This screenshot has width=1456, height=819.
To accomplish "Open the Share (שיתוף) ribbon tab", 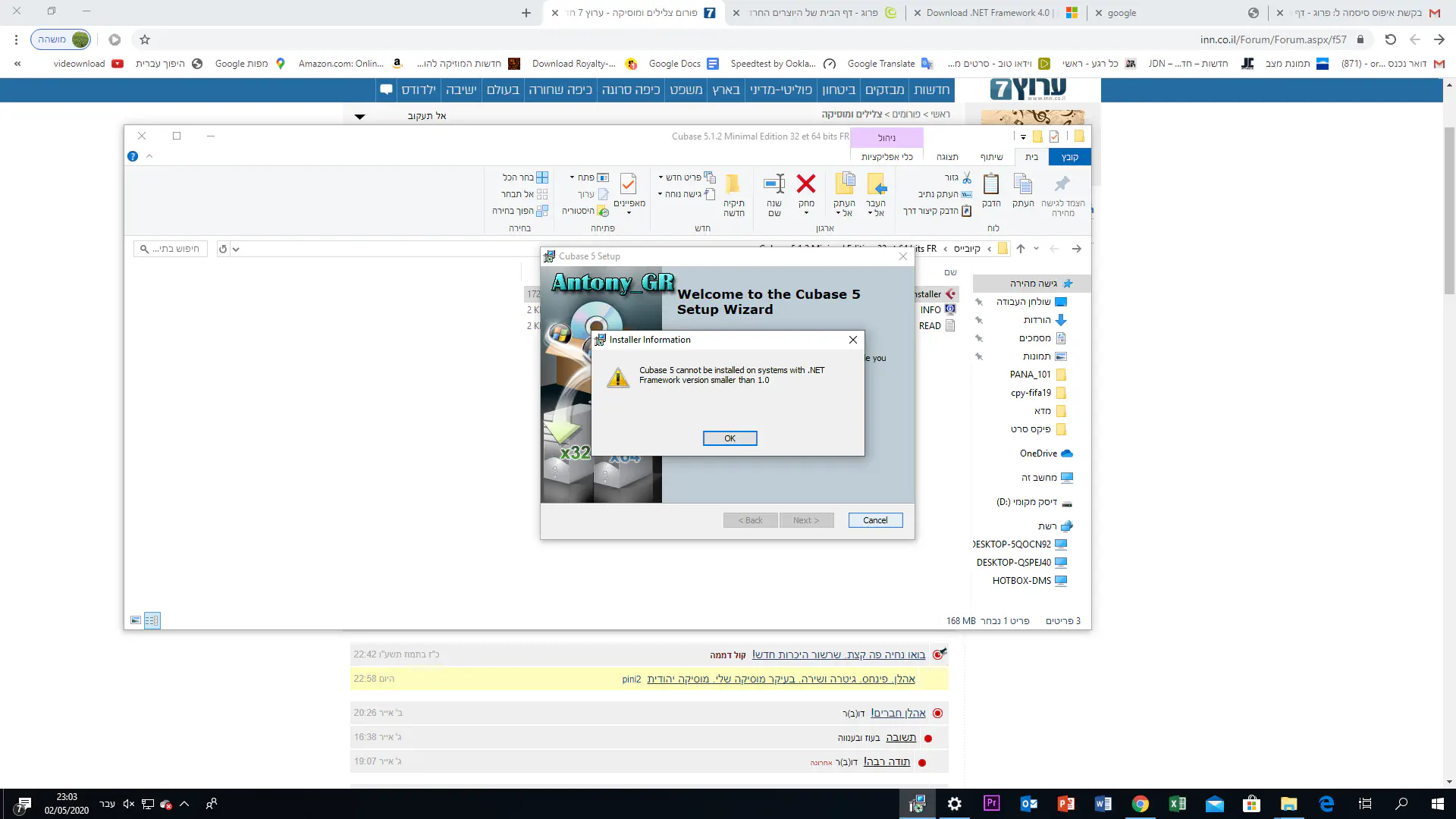I will pos(991,157).
